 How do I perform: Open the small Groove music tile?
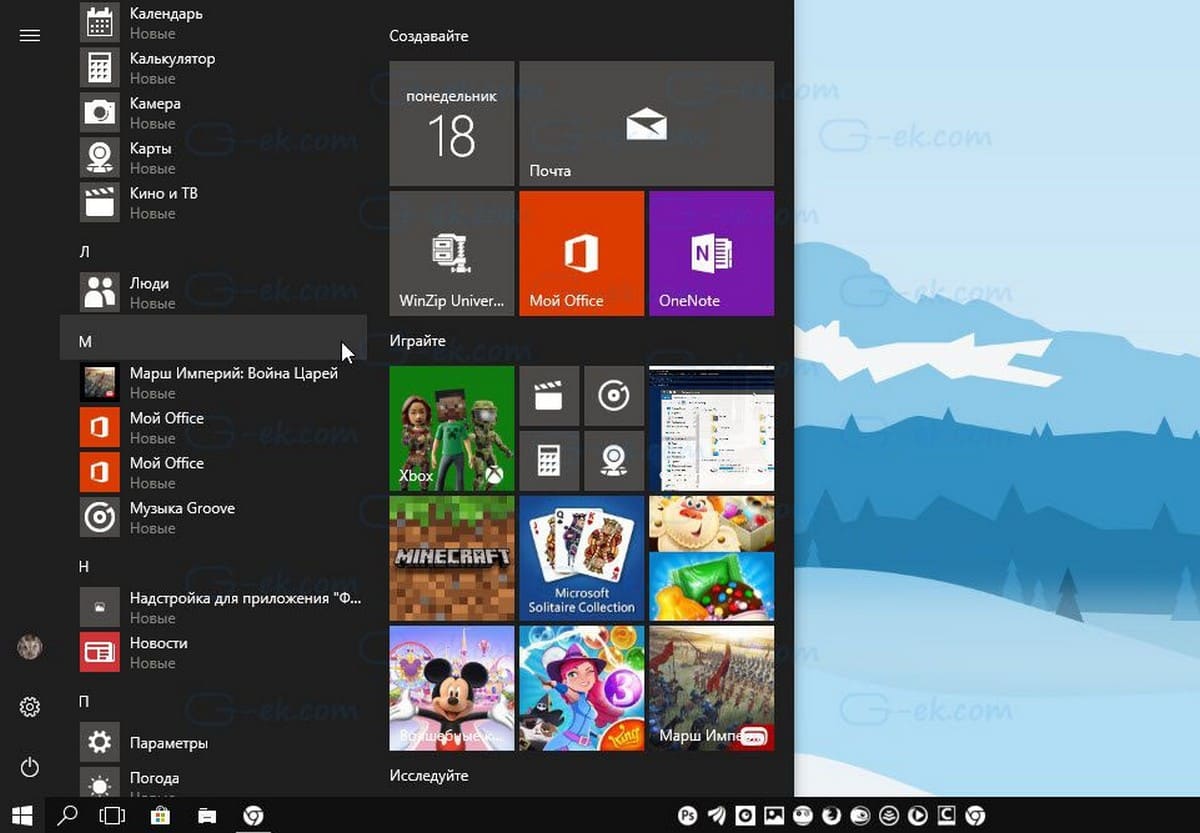click(x=614, y=396)
